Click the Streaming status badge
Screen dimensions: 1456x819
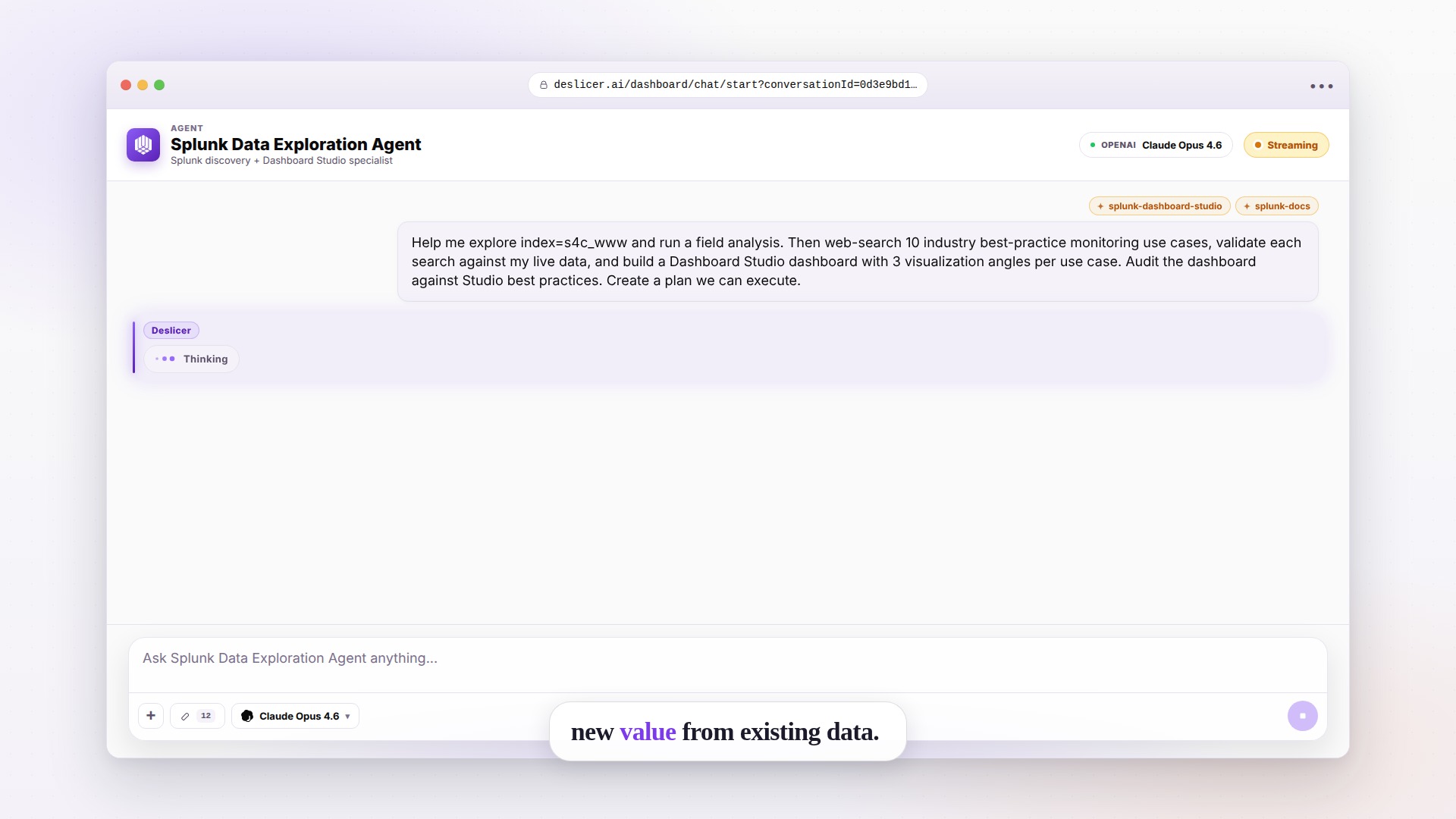[1286, 145]
